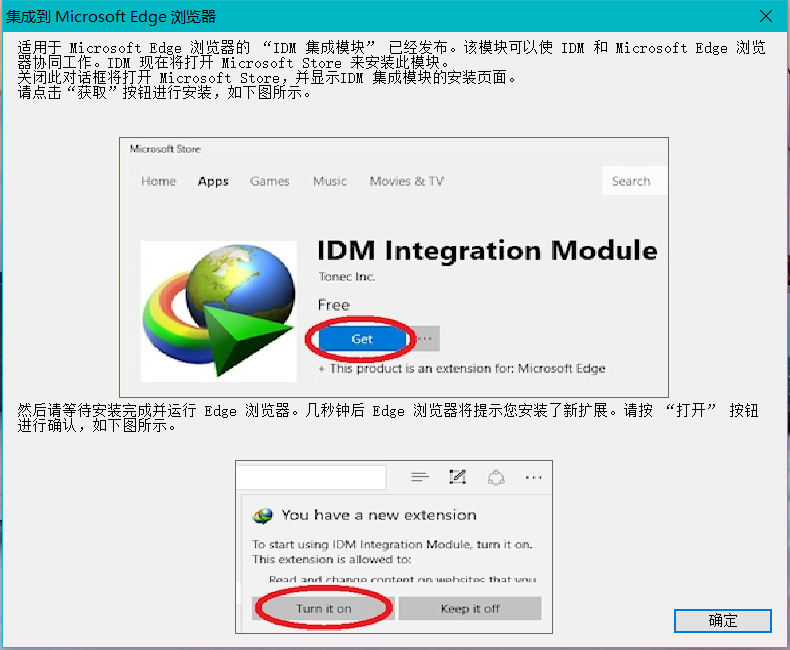Select the Home tab in Store illustration
The image size is (790, 650).
(x=158, y=181)
